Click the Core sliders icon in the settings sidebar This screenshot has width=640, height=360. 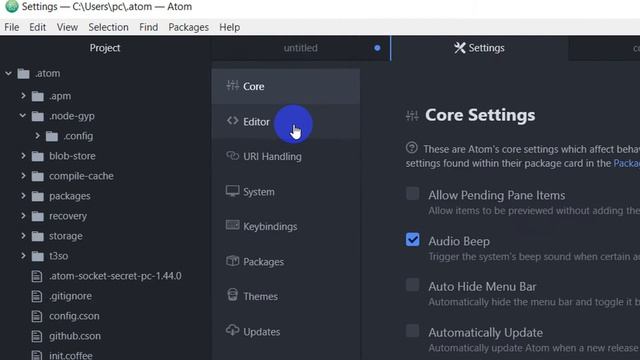(233, 86)
